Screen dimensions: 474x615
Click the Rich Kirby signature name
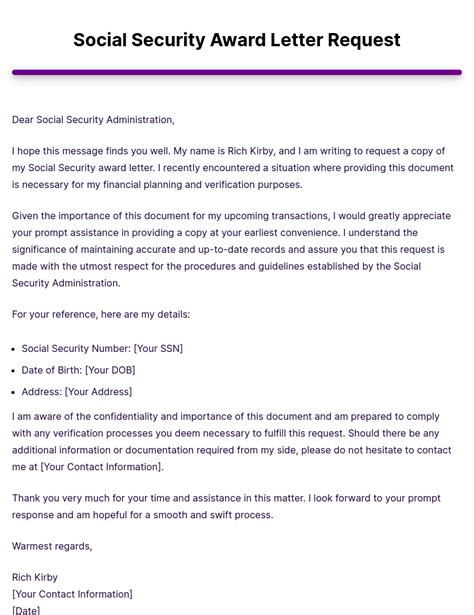tap(35, 577)
